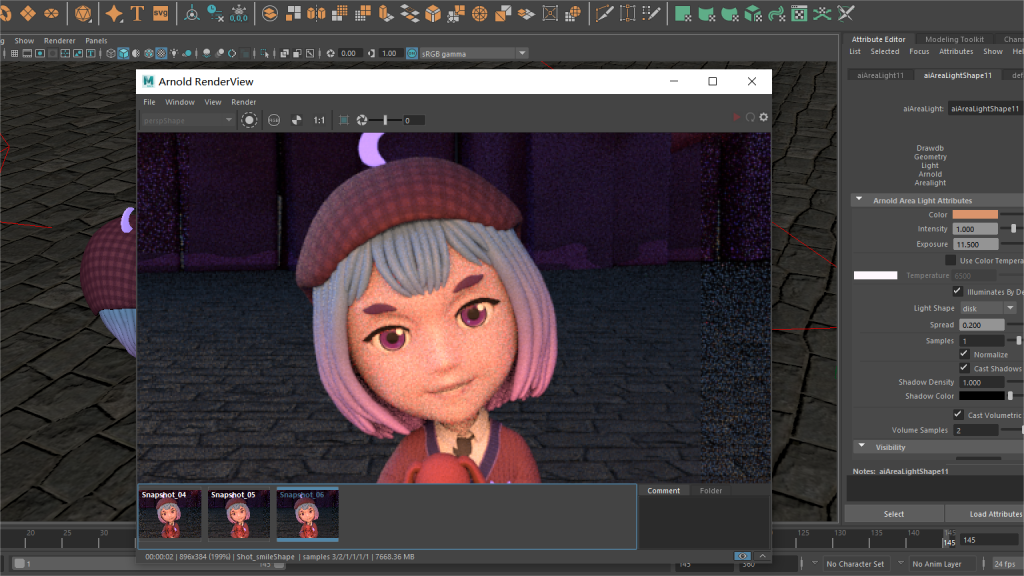The image size is (1024, 576).
Task: Click the Spread 0.200 input field
Action: click(x=982, y=325)
